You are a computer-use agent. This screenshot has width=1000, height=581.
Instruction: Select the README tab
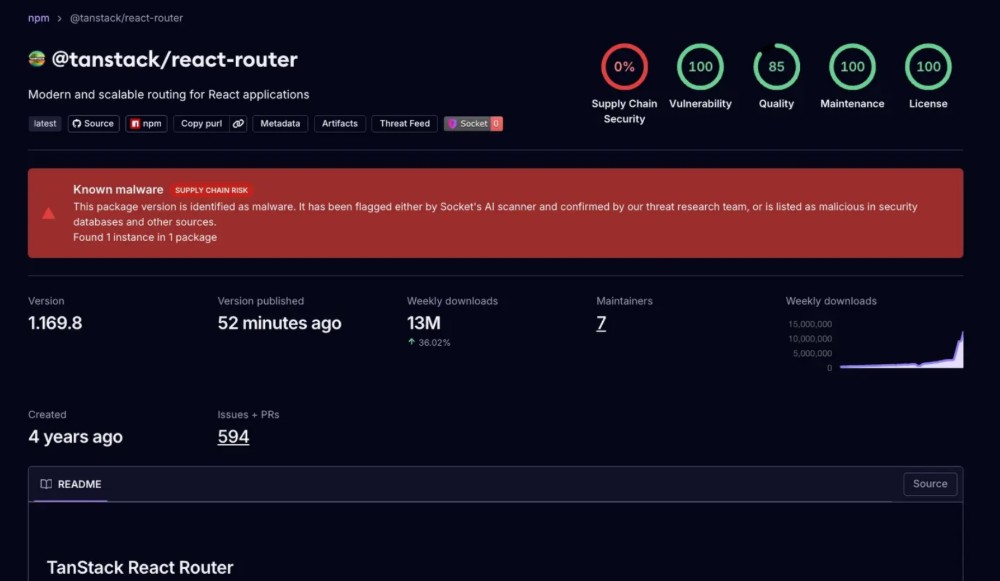point(71,484)
